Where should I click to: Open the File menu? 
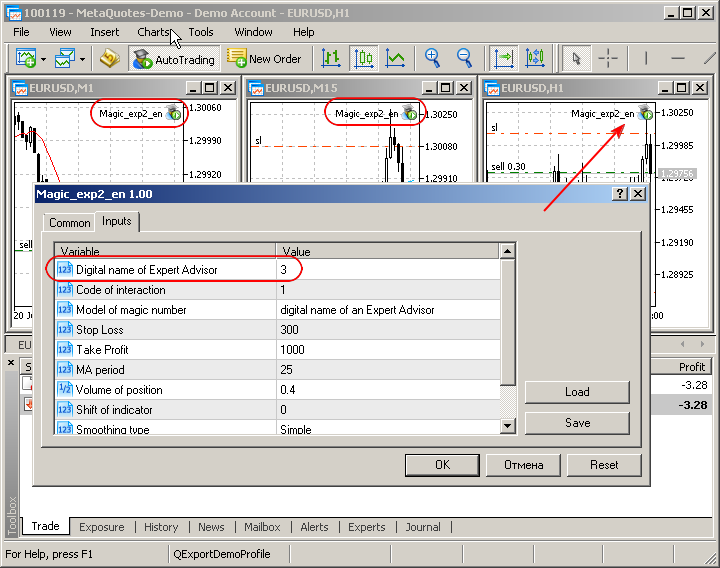[x=21, y=32]
